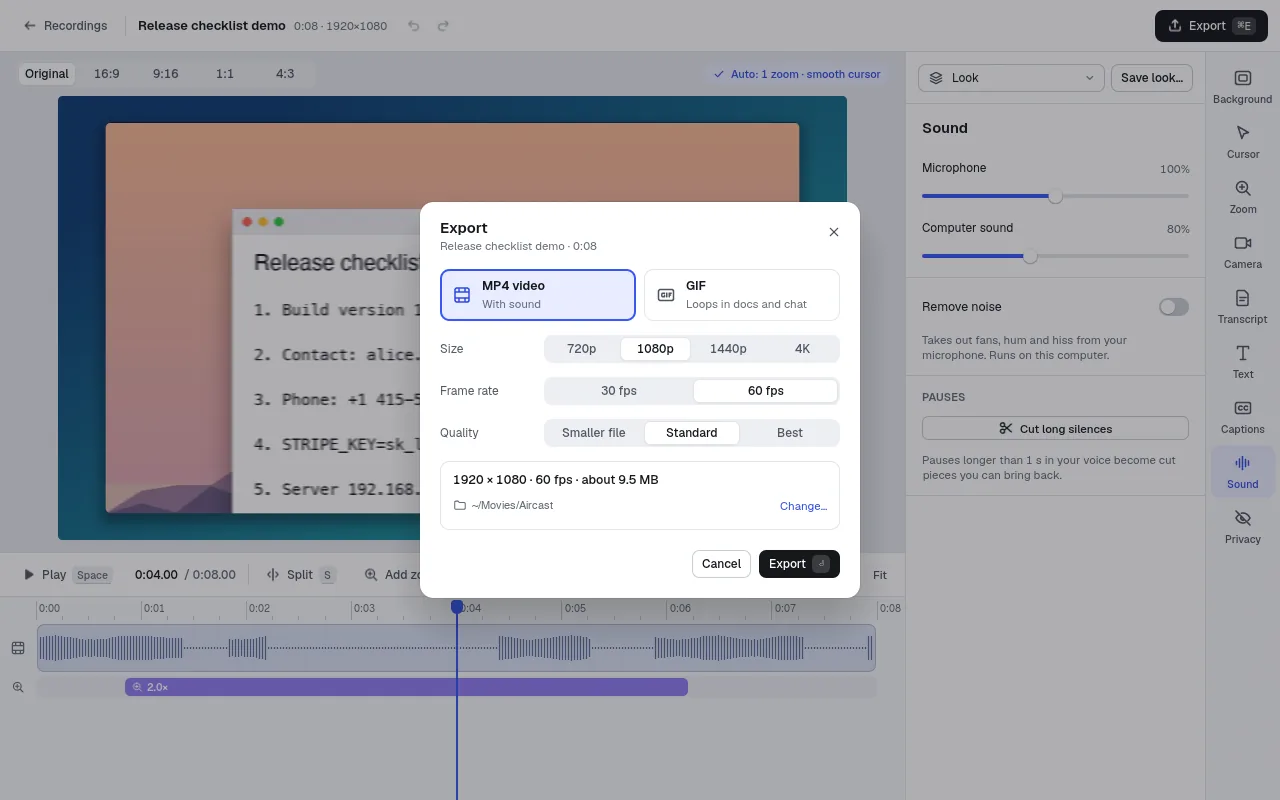Open the Transcript panel
1280x800 pixels.
point(1242,308)
